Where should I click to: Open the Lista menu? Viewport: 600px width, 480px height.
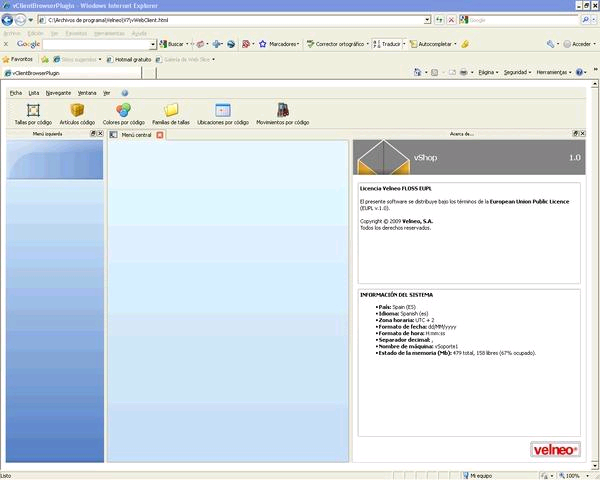[x=34, y=93]
